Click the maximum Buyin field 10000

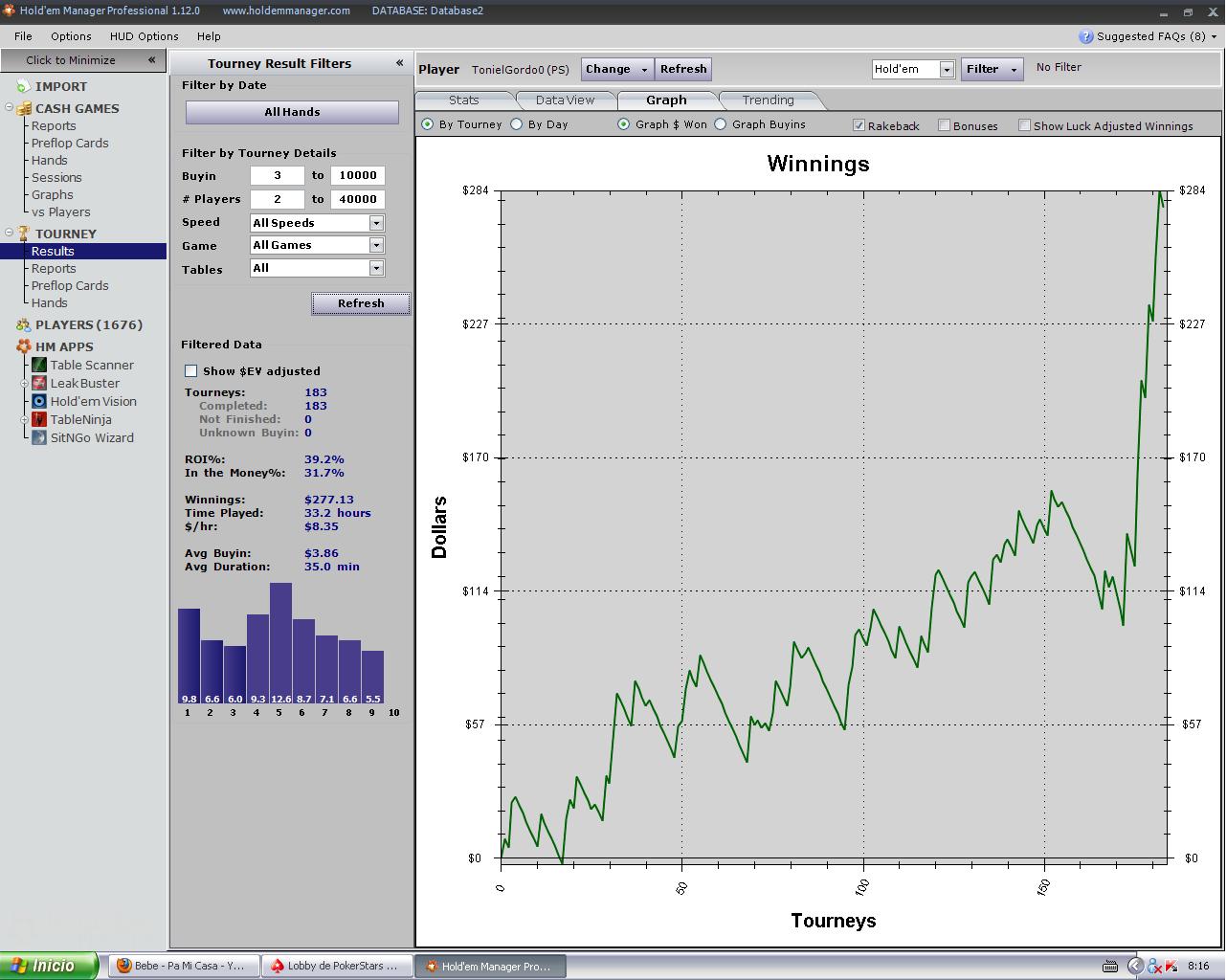coord(358,176)
